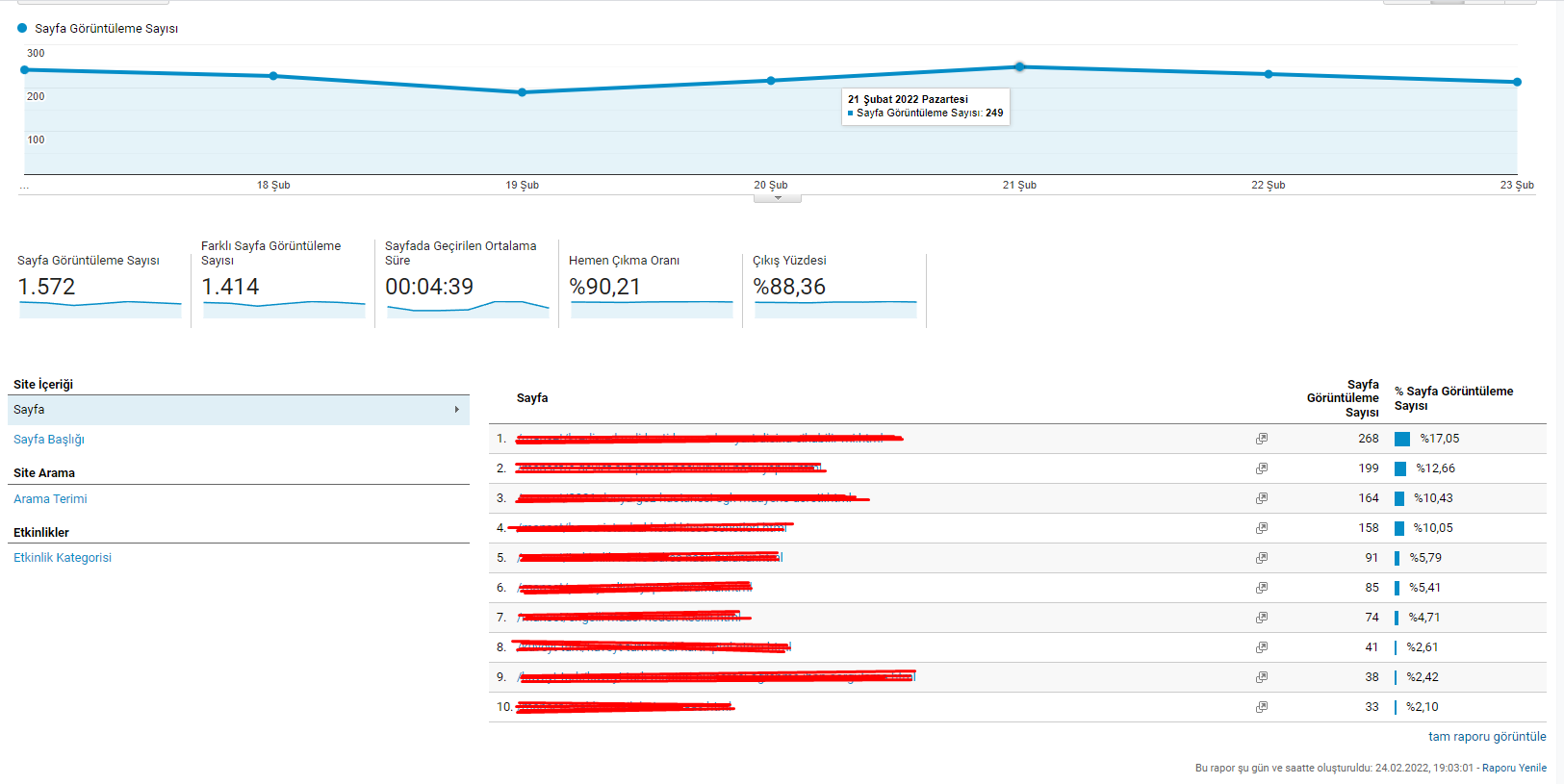Select Sayfa Başlığı under Site İçeriği
The width and height of the screenshot is (1564, 784).
49,440
